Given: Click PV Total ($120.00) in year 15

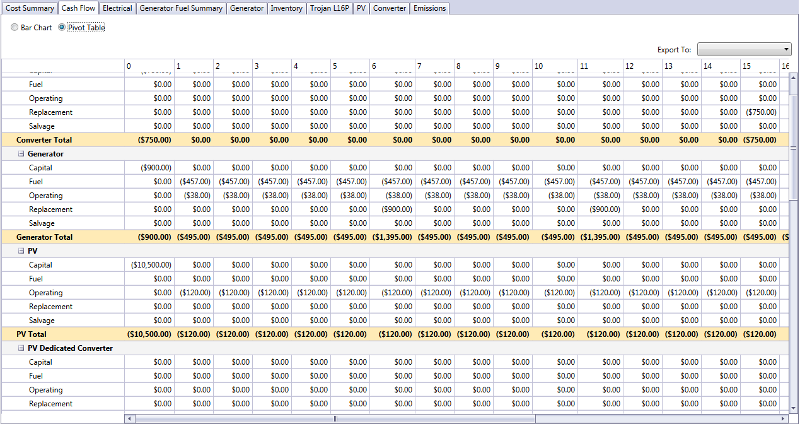Looking at the screenshot, I should tap(760, 334).
